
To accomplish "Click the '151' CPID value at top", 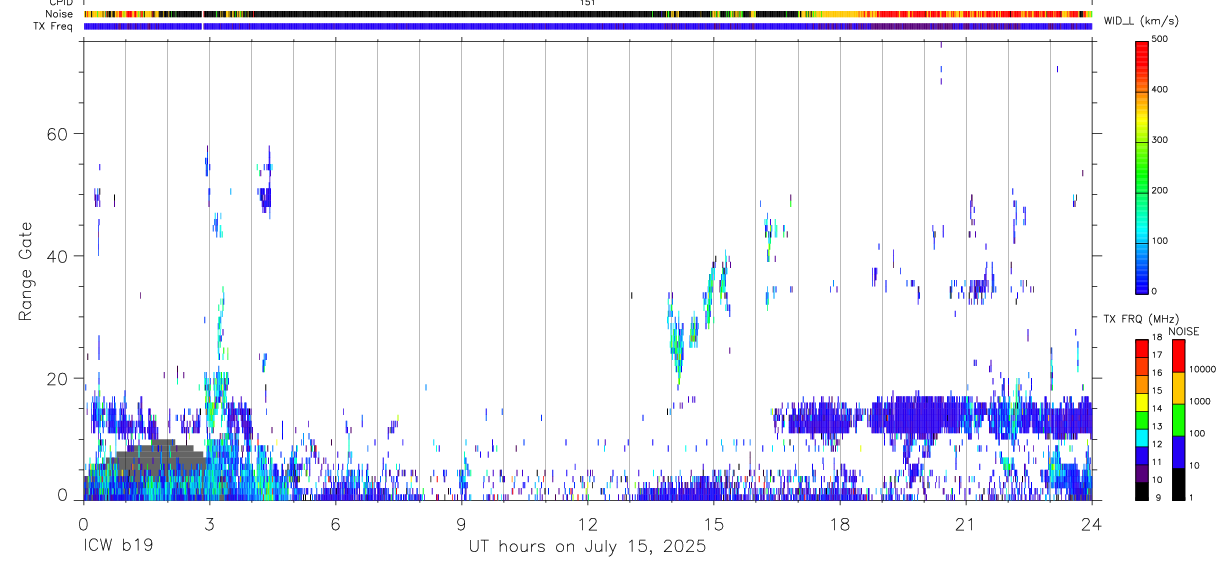I will [x=587, y=3].
